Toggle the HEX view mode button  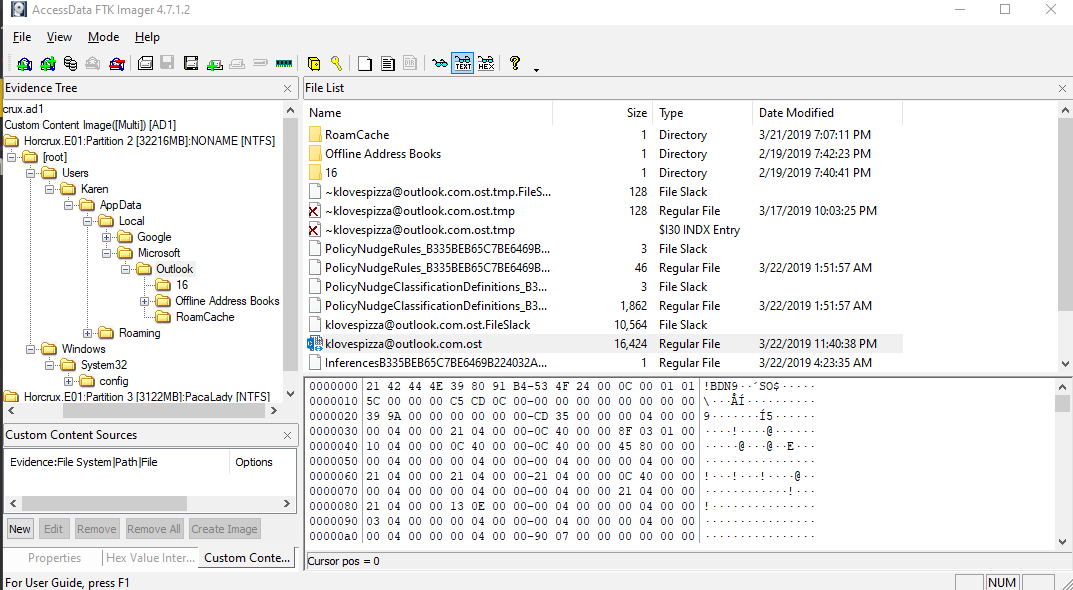486,63
